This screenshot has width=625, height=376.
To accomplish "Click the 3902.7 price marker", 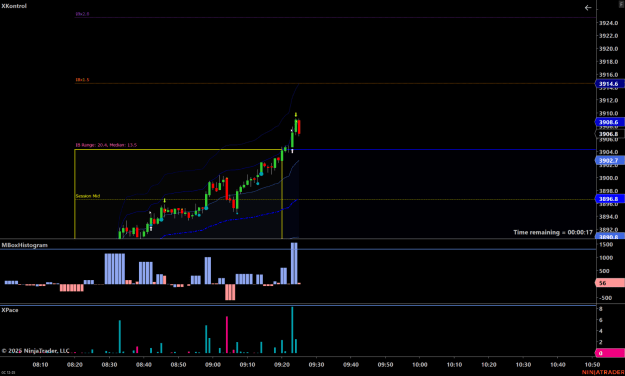I will pyautogui.click(x=609, y=161).
